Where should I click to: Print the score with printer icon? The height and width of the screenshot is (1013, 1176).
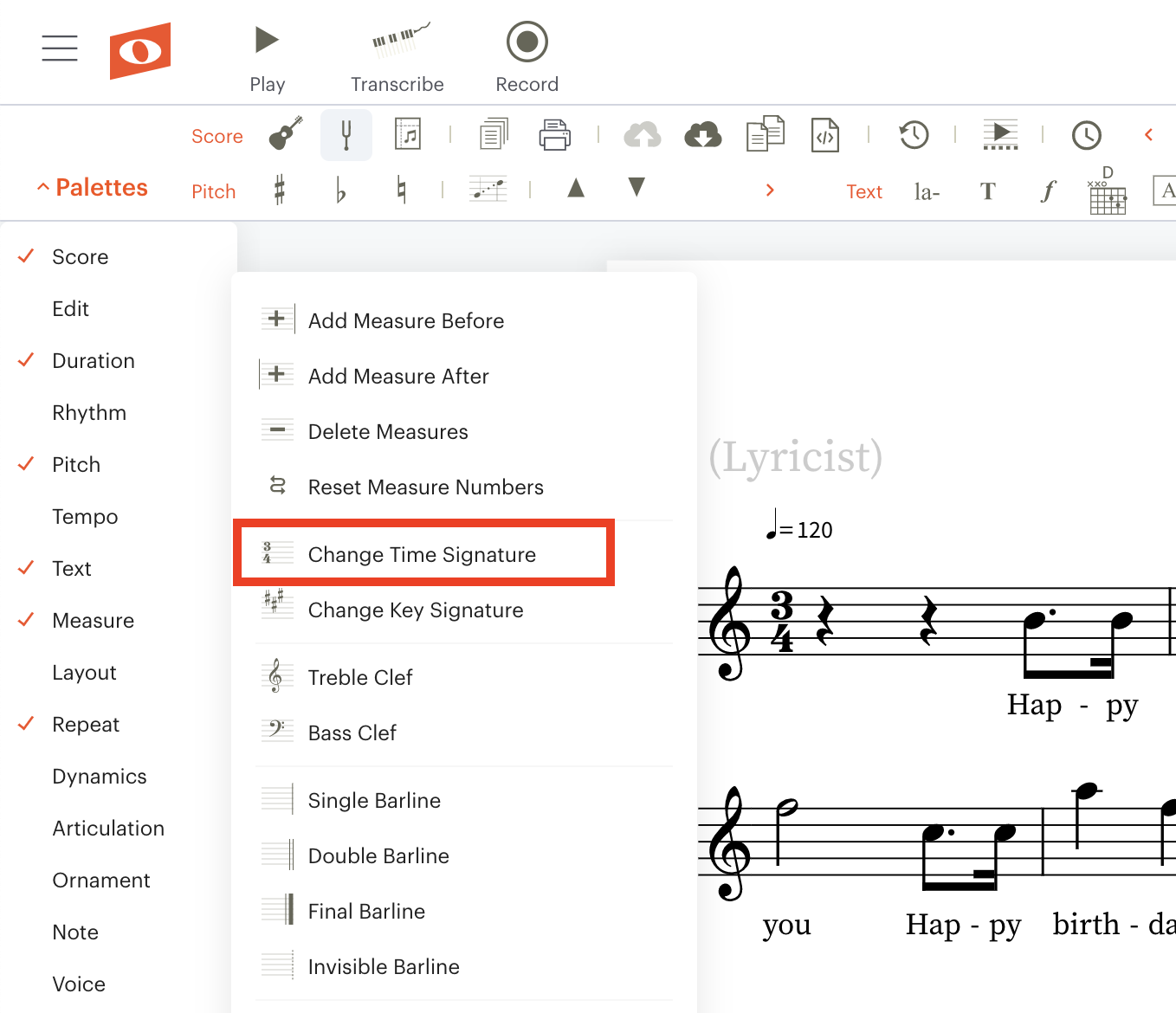pos(555,135)
